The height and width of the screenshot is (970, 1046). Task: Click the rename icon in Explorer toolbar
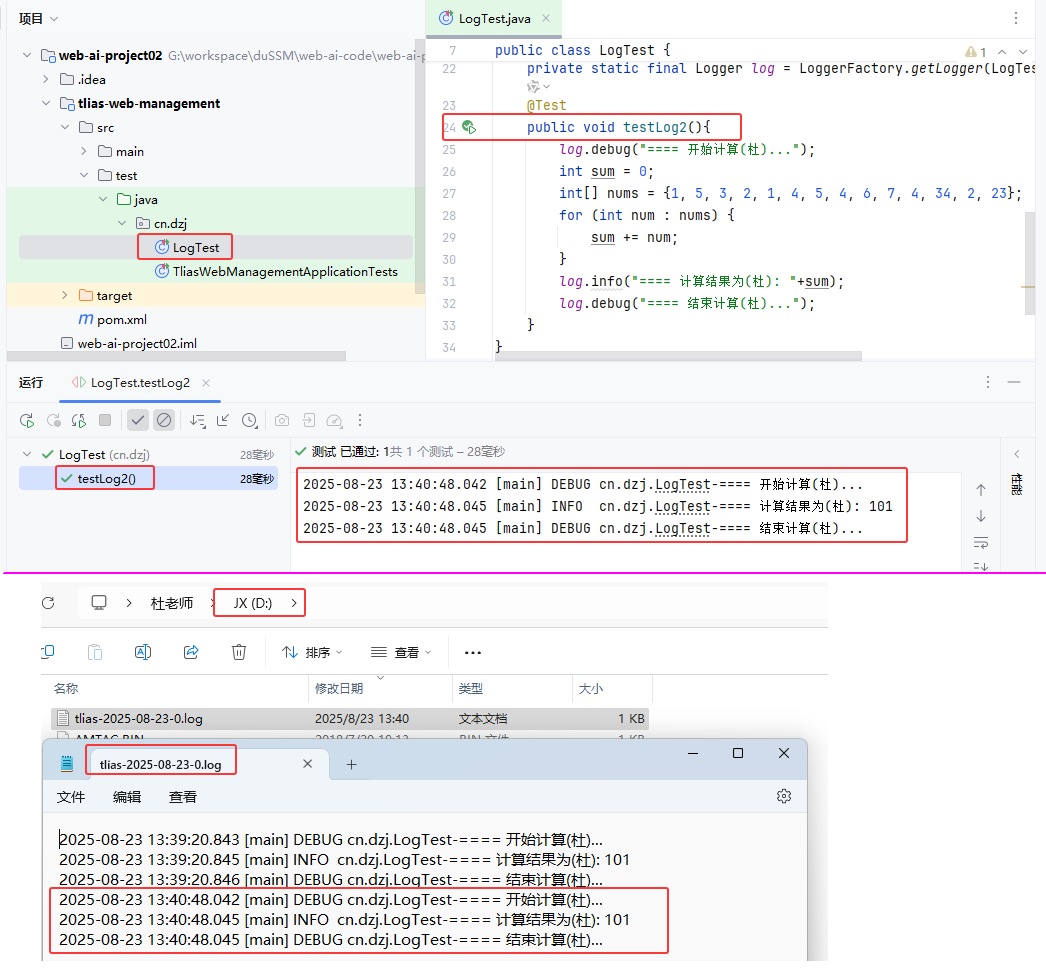tap(143, 652)
